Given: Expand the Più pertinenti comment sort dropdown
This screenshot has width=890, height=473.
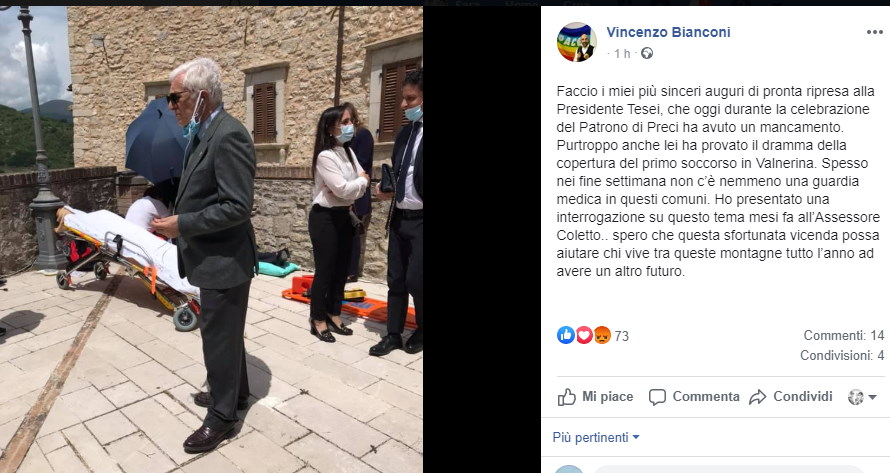Looking at the screenshot, I should [596, 438].
